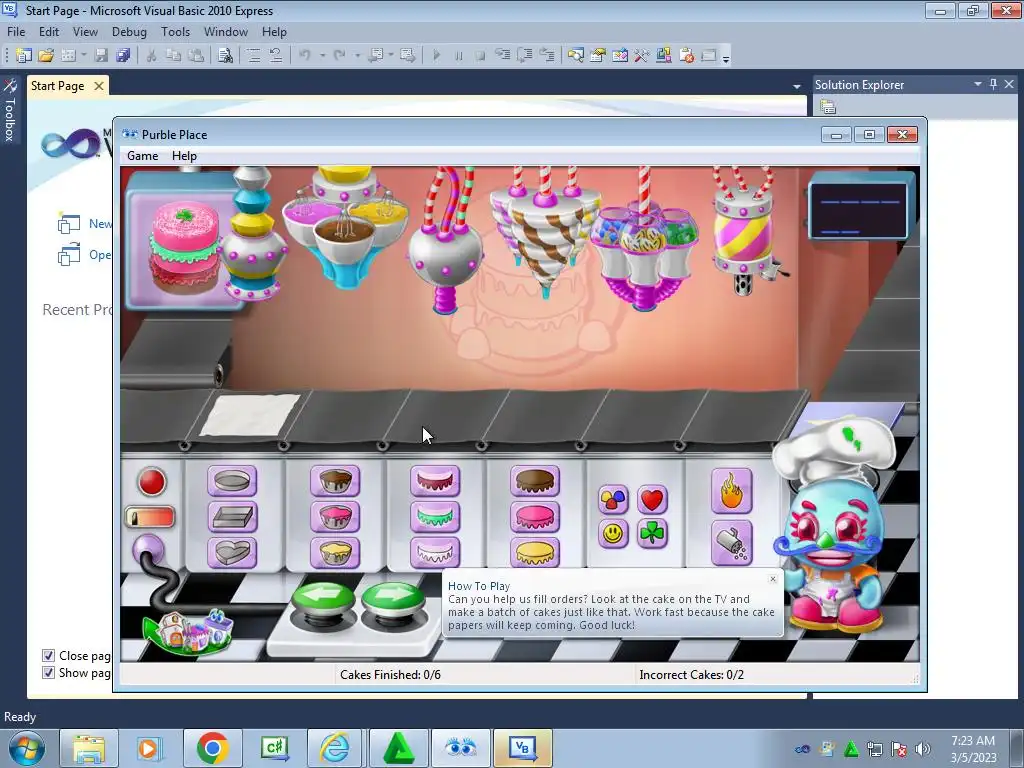Click the Error List toolbar icon

tap(686, 56)
